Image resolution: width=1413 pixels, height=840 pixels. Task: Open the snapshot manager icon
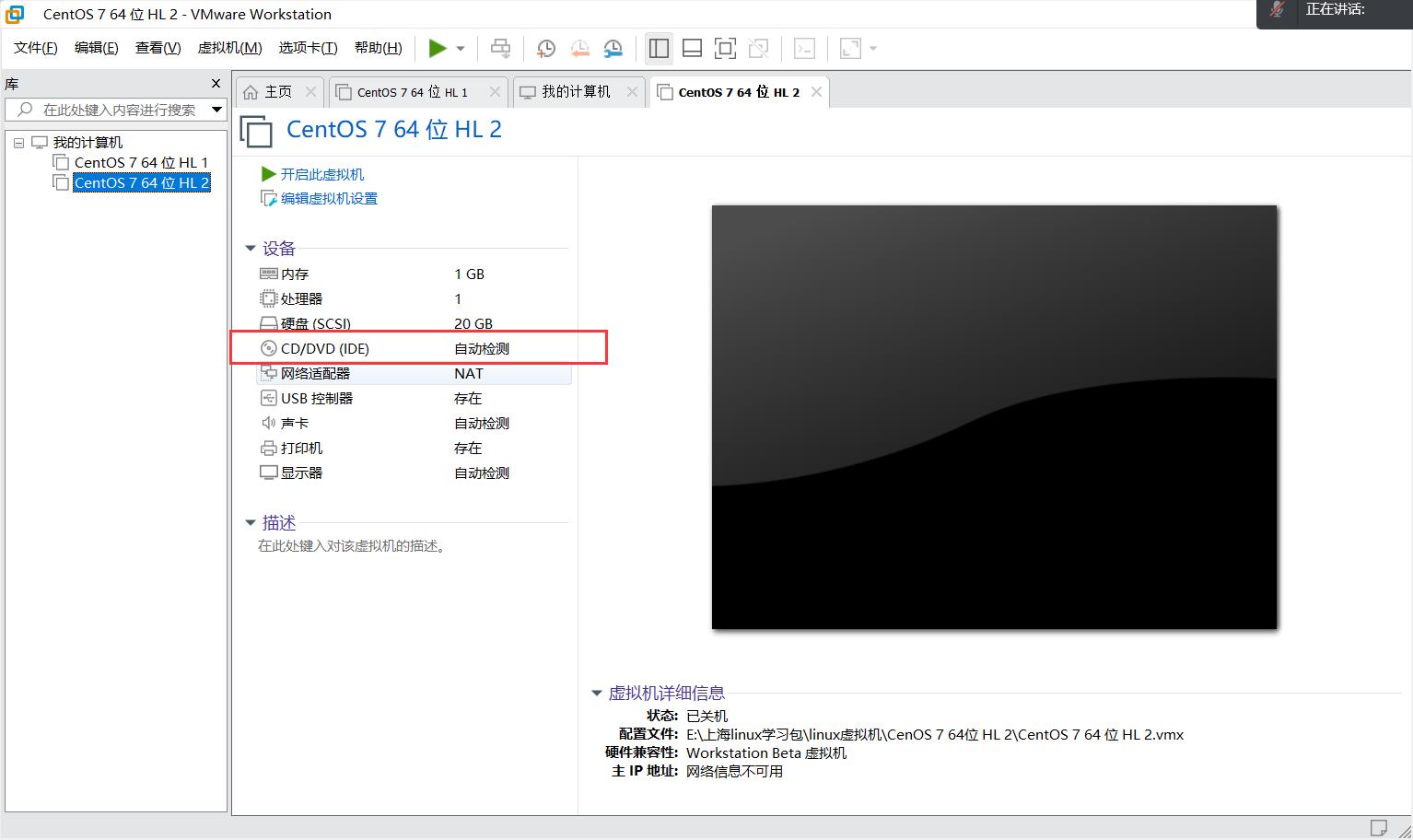[613, 49]
